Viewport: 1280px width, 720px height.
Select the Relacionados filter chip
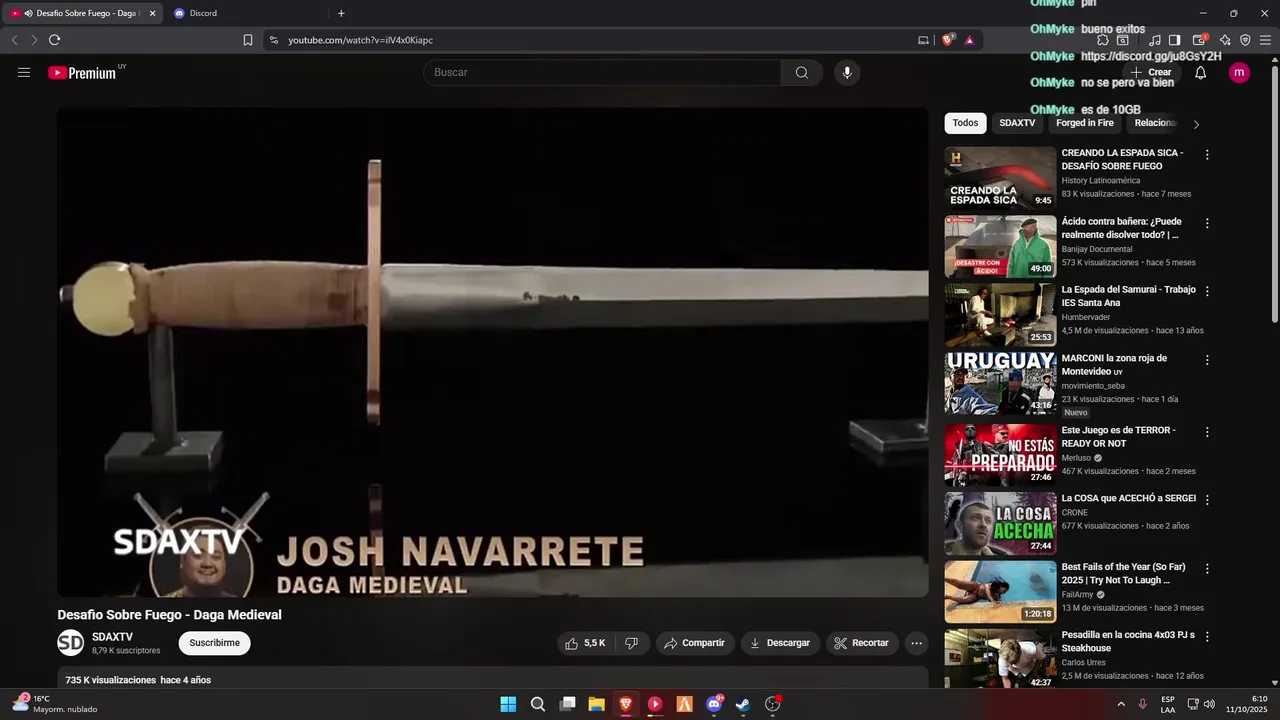pos(1155,123)
